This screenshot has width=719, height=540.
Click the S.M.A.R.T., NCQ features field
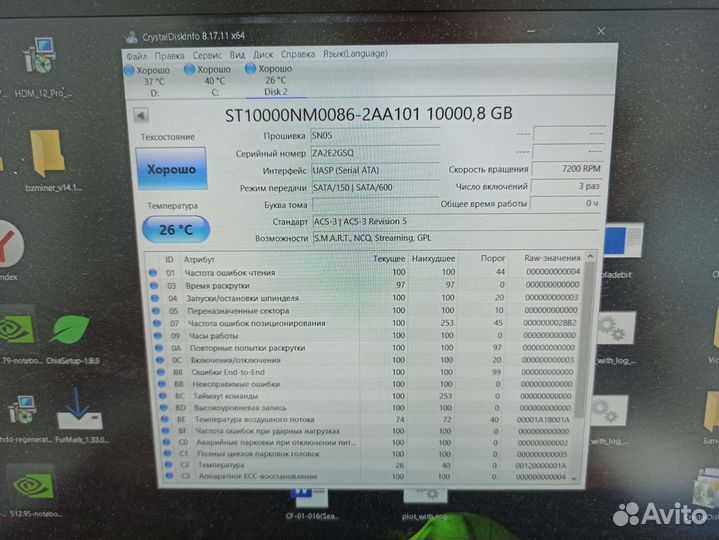(x=455, y=238)
